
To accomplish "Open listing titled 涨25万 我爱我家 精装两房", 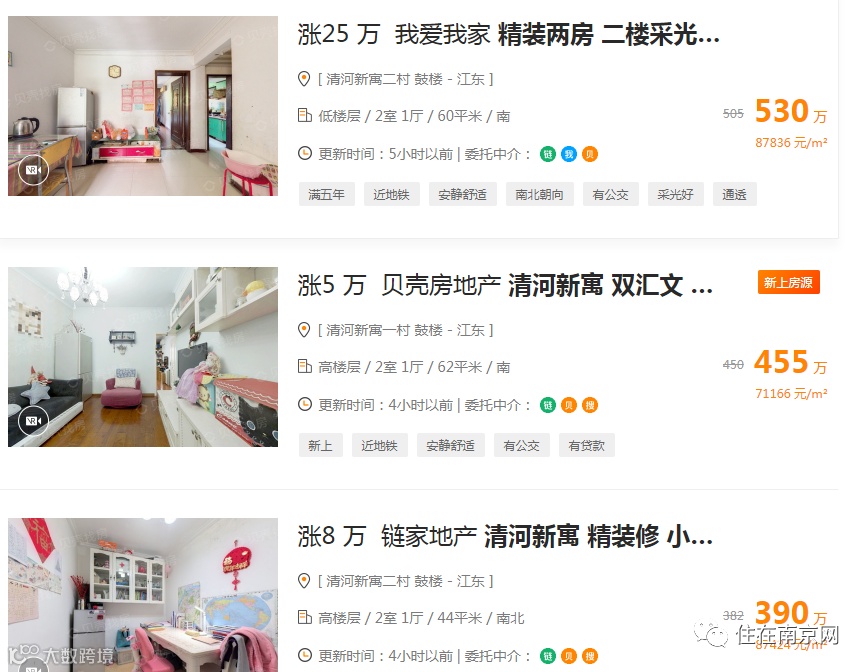I will click(x=508, y=34).
